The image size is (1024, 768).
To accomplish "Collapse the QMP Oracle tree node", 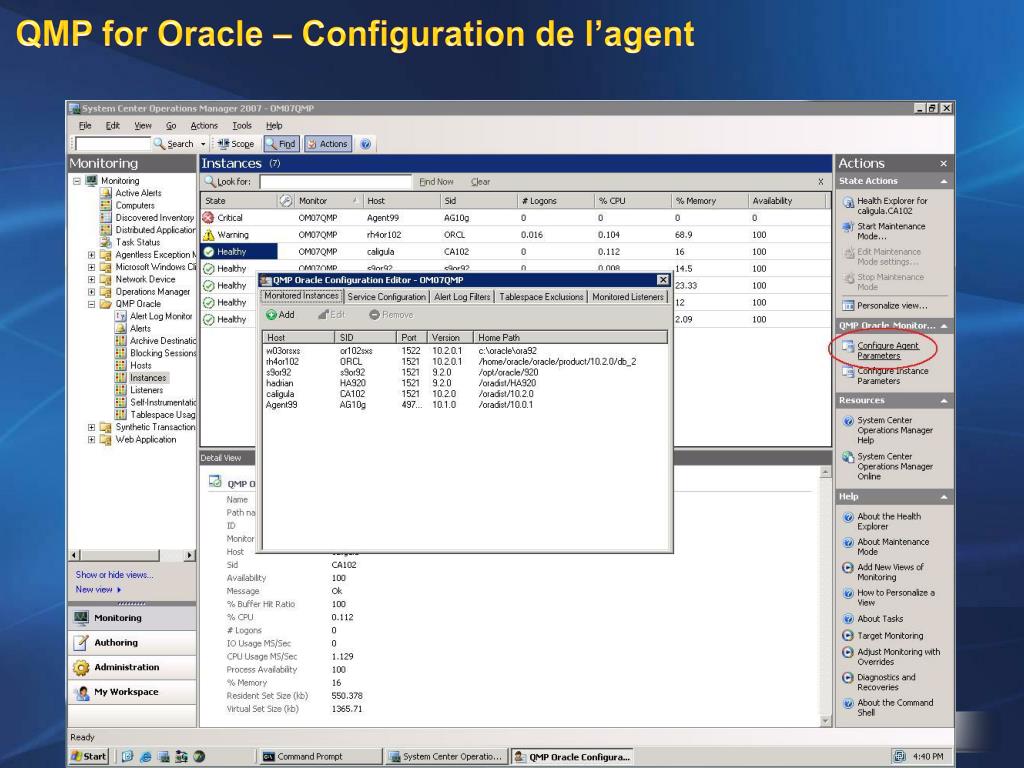I will (x=91, y=304).
